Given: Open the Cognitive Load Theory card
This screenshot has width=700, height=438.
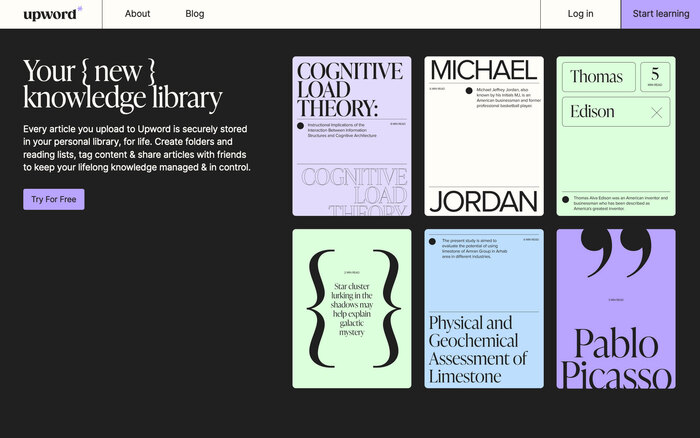Looking at the screenshot, I should (x=352, y=136).
